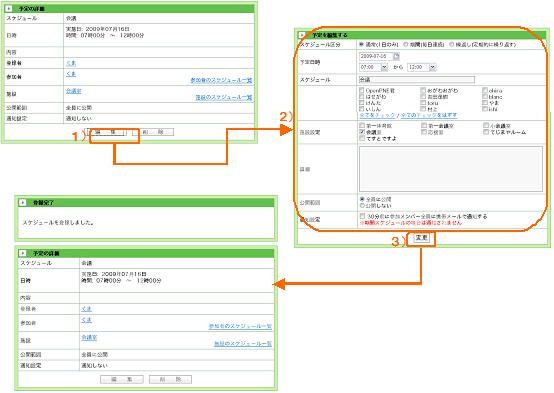The image size is (554, 393).
Task: Tick the おがわおがわ participant checkbox
Action: [x=423, y=90]
